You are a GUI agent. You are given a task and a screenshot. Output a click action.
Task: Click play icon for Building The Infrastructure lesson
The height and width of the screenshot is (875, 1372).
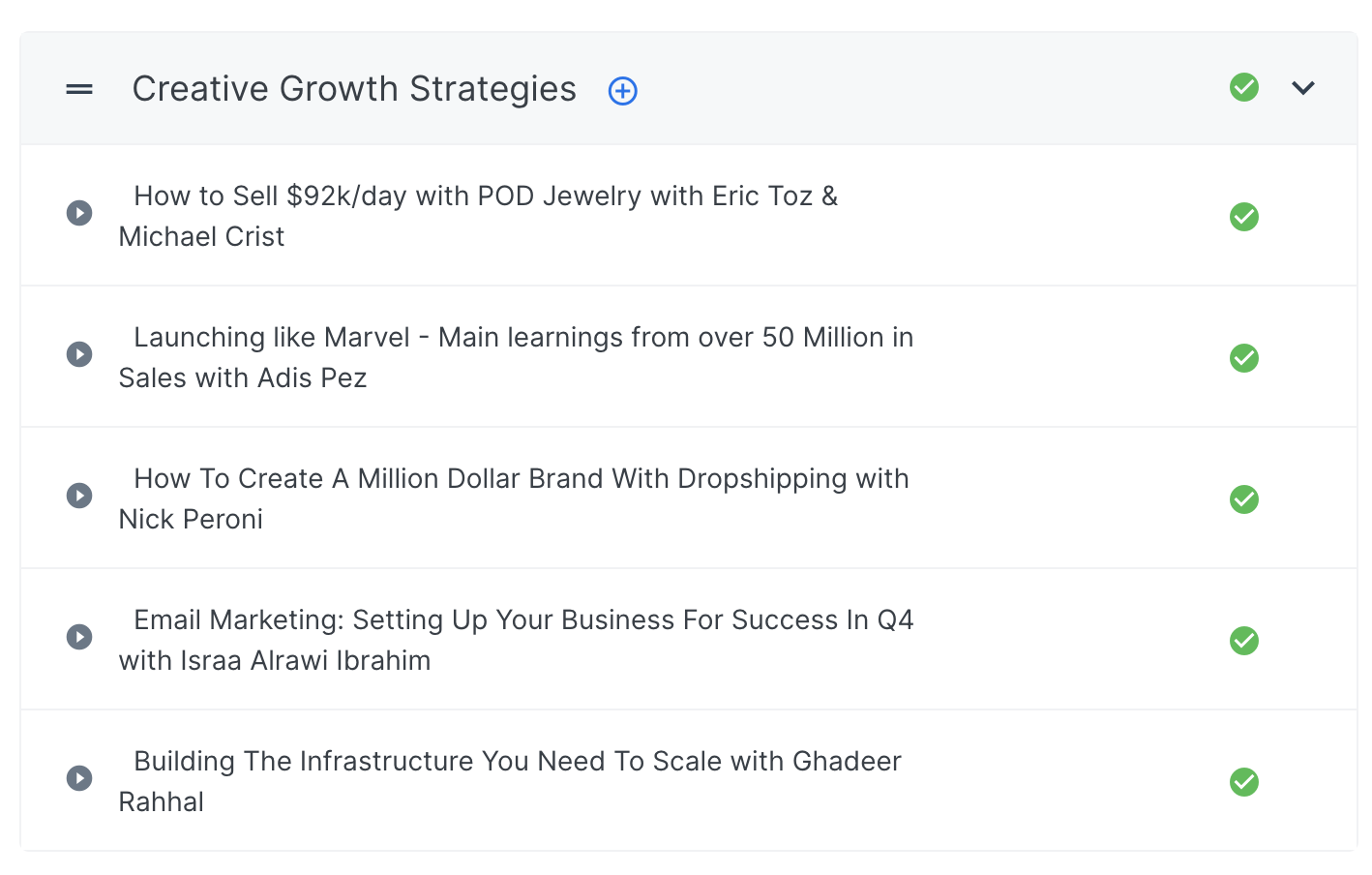[x=79, y=778]
